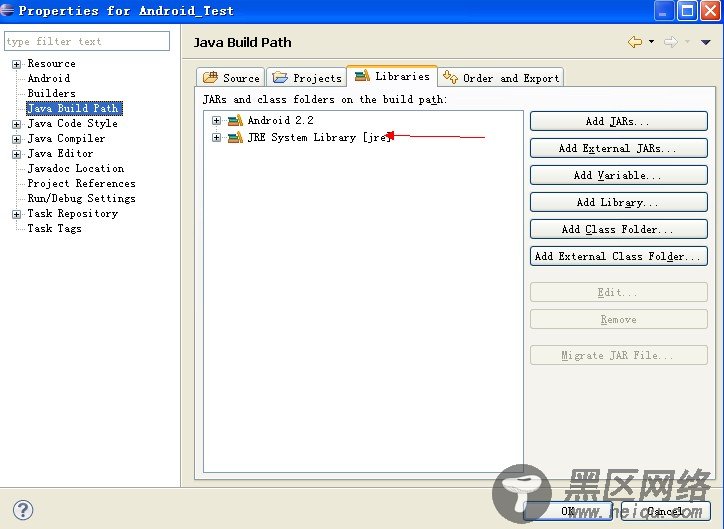Select Task Repository entry

click(x=73, y=213)
